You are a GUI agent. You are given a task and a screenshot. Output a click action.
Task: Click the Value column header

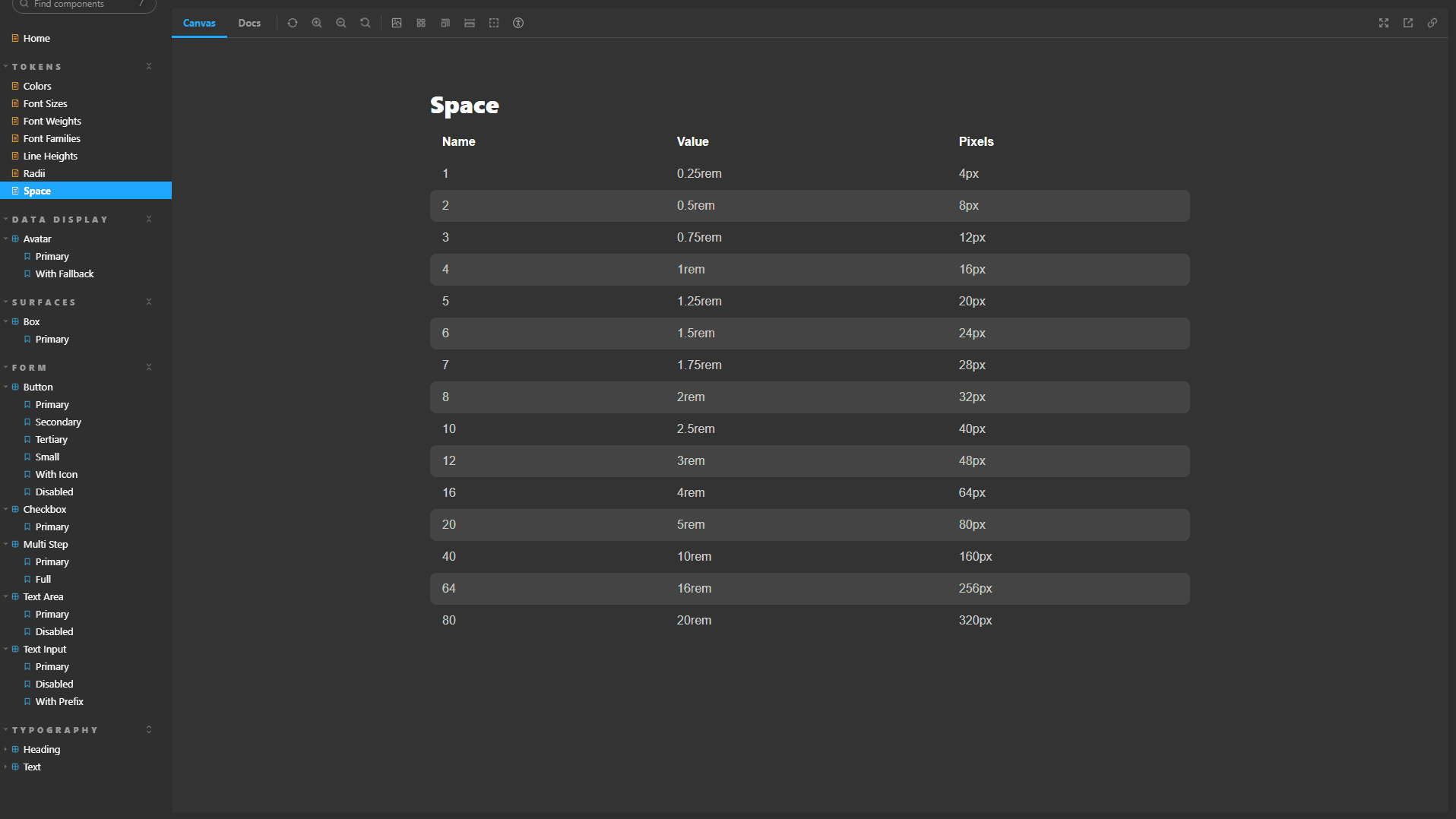click(x=692, y=141)
